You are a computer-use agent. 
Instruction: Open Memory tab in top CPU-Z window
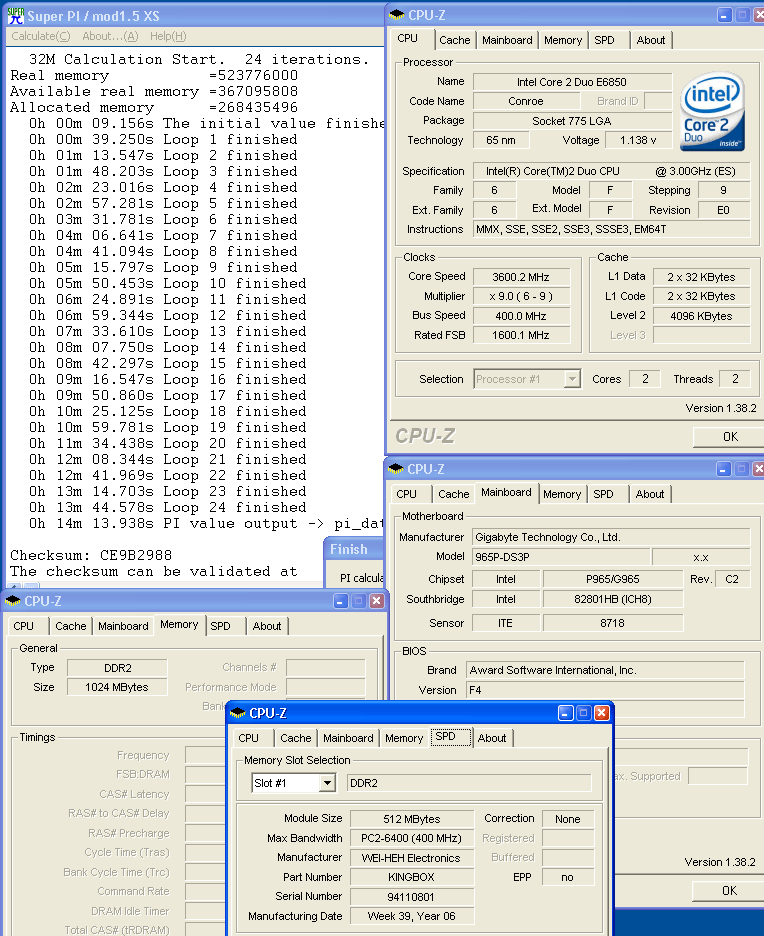click(563, 40)
